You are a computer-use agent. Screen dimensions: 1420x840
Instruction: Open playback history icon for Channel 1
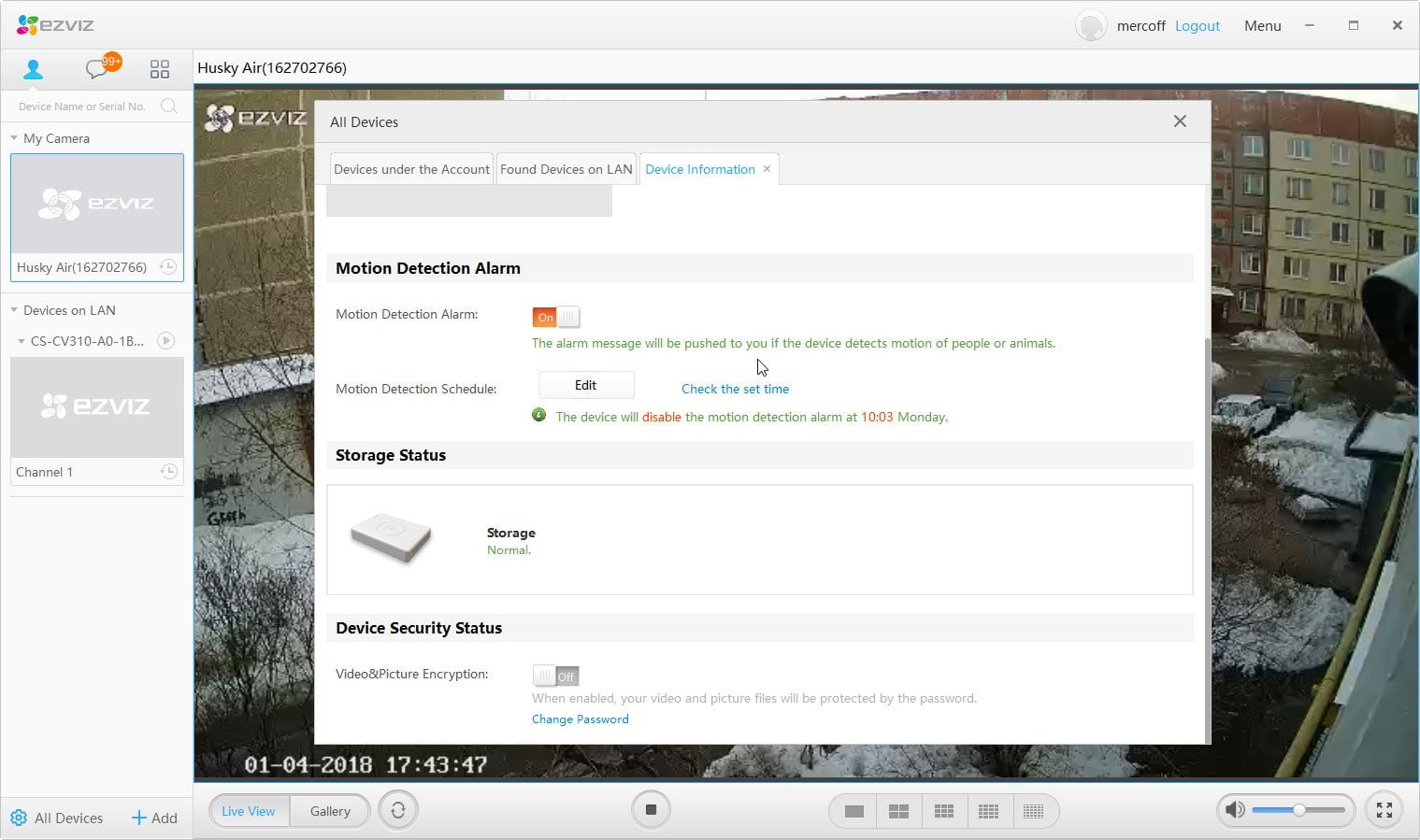(168, 472)
